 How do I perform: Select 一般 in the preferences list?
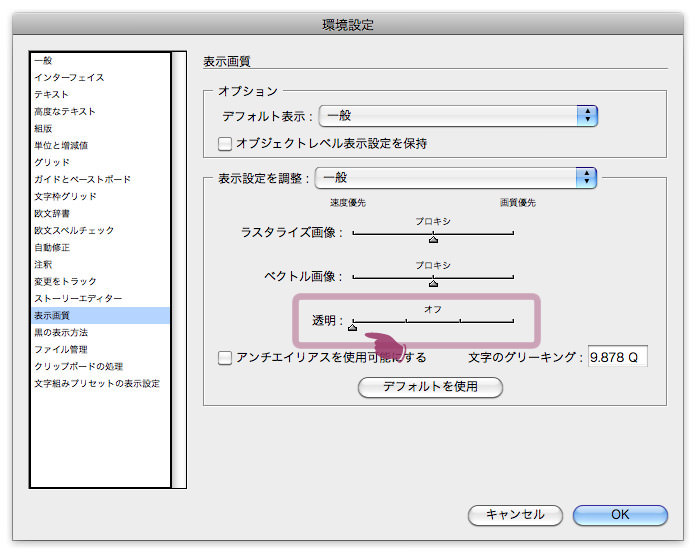coord(101,60)
